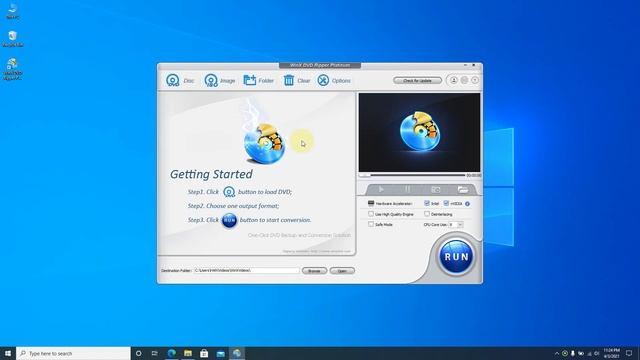Load a DVD Folder source
640x360 pixels.
258,80
